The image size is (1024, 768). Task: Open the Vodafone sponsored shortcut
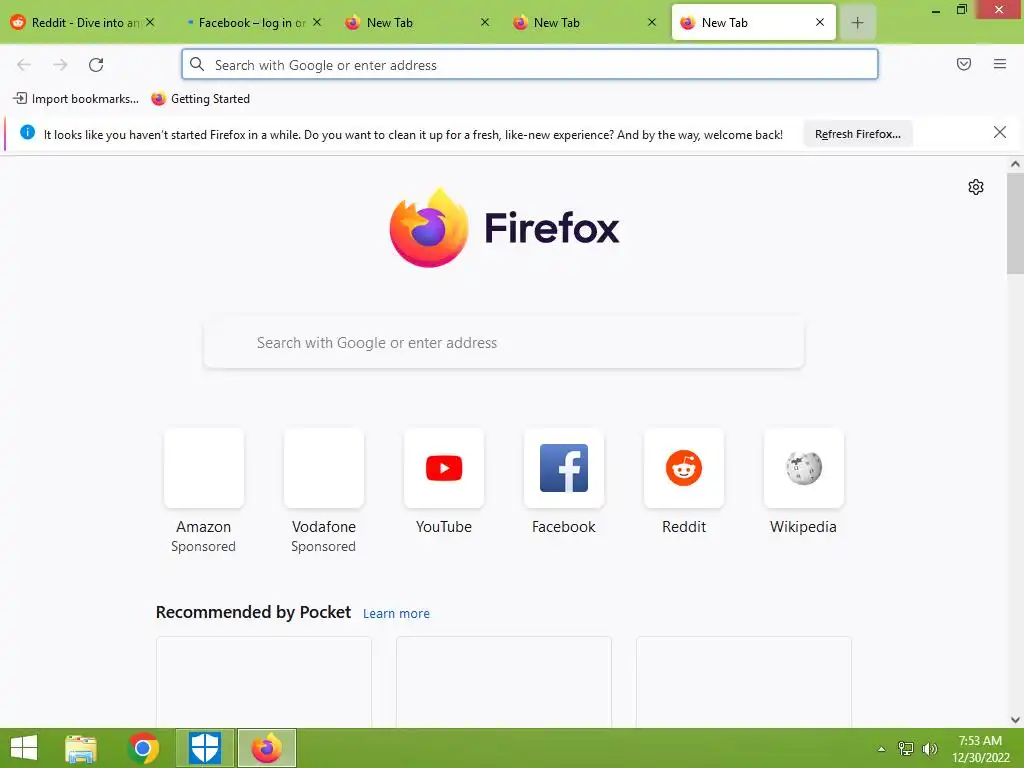click(x=324, y=468)
